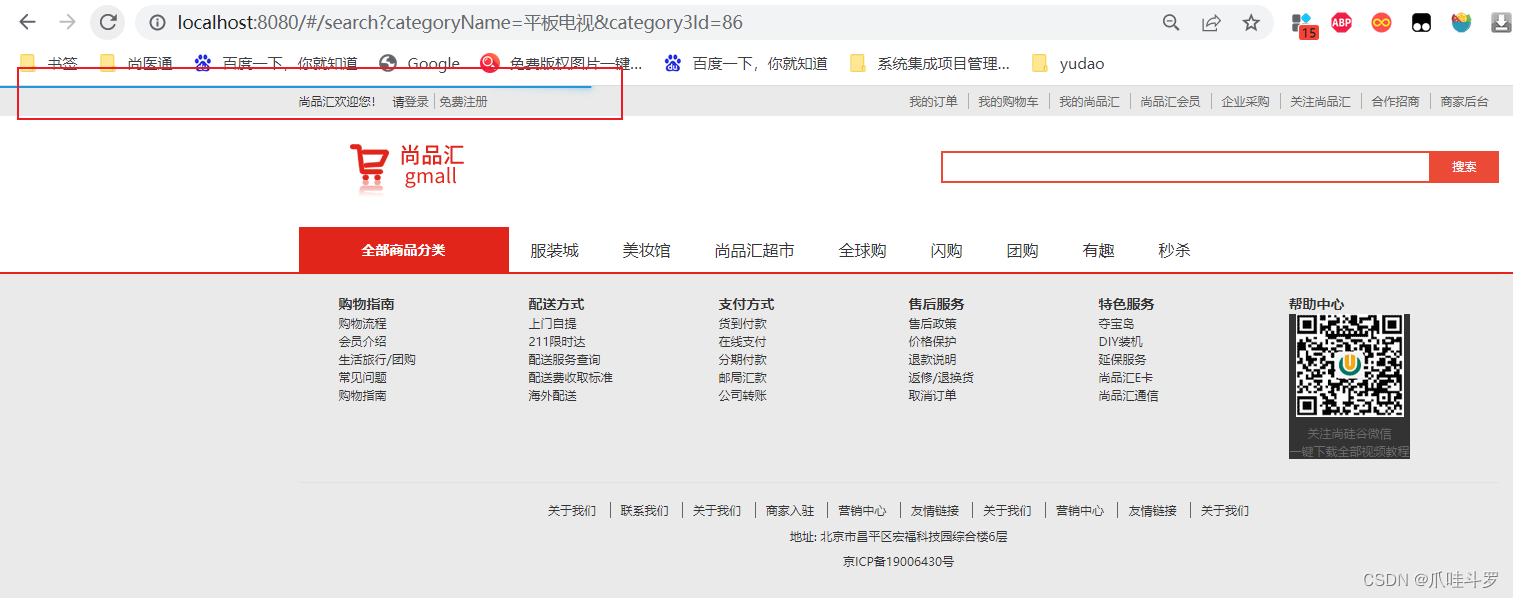This screenshot has height=598, width=1513.
Task: Click the AdBlock Plus extension icon
Action: pyautogui.click(x=1341, y=22)
